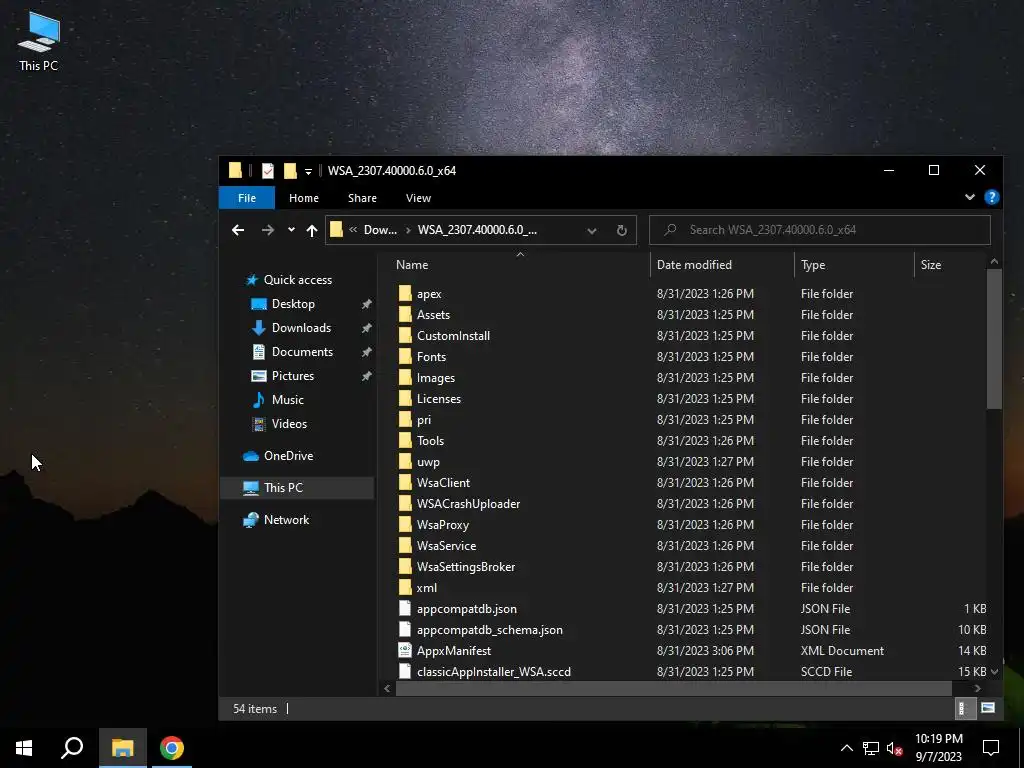The image size is (1024, 768).
Task: Open the Windows Start menu
Action: point(24,748)
